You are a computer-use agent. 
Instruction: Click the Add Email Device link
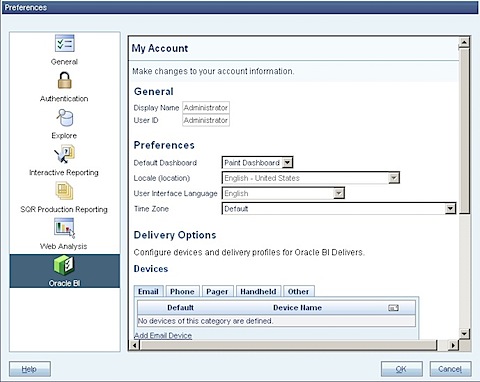tap(163, 335)
